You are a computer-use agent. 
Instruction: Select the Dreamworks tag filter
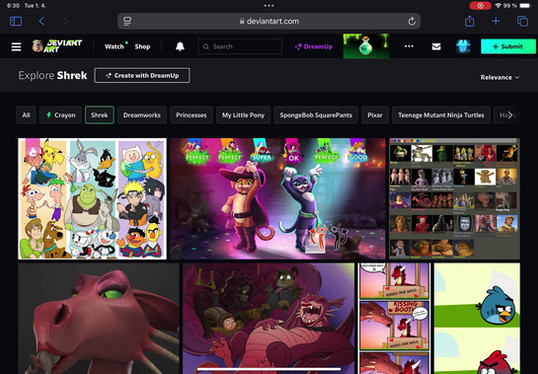[142, 115]
